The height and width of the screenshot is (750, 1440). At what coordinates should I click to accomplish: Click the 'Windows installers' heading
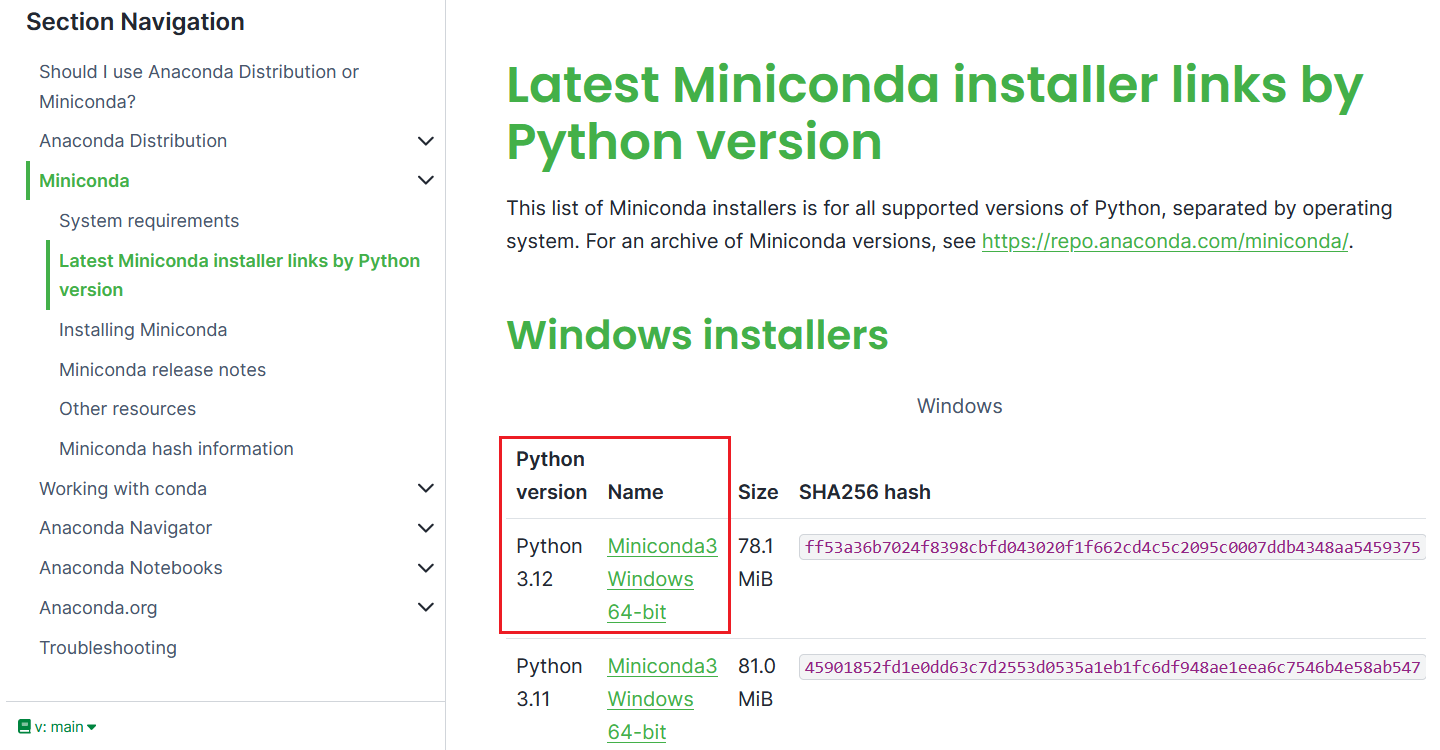click(x=697, y=334)
